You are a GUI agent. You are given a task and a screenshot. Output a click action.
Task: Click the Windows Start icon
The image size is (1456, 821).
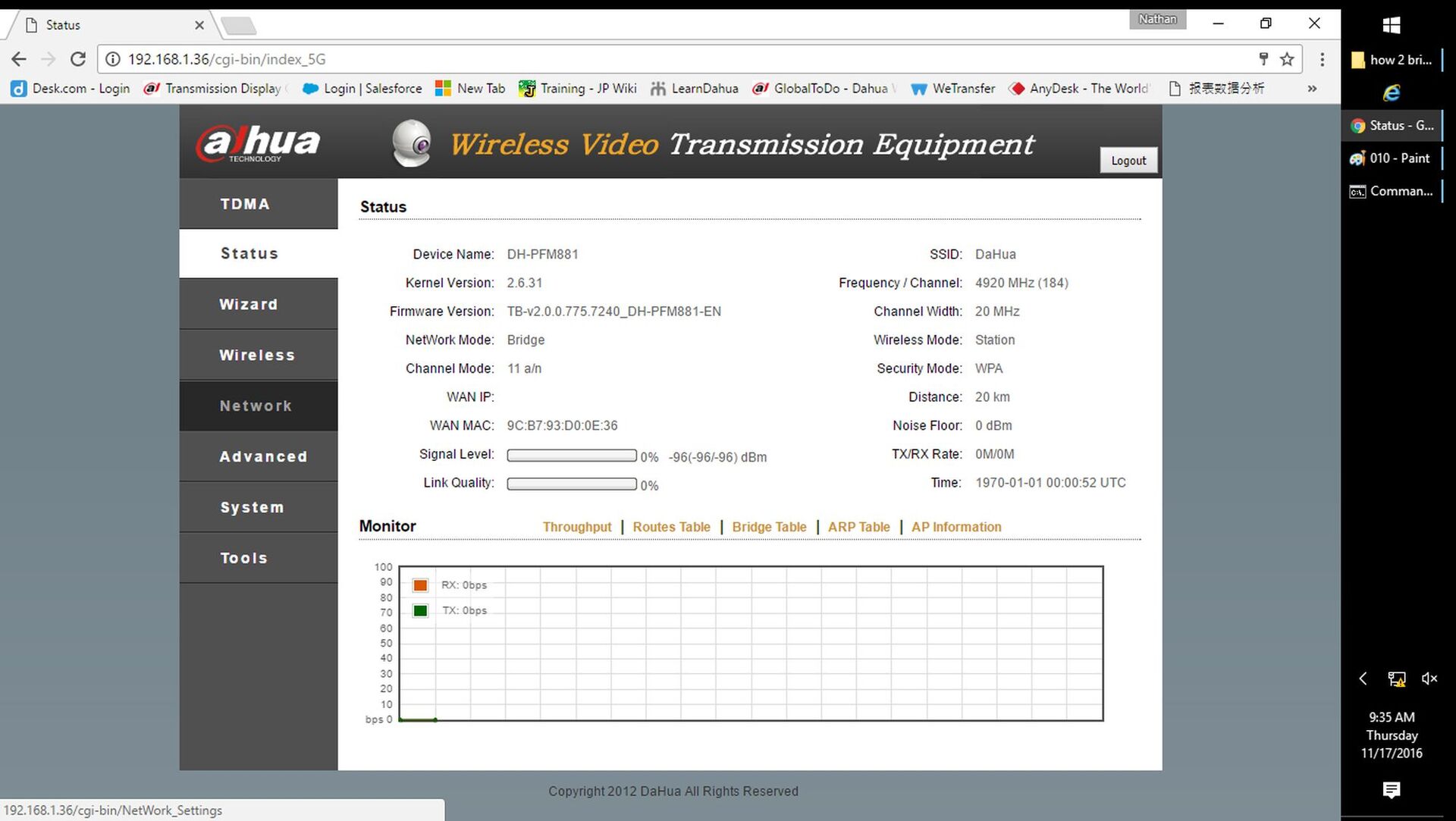[x=1391, y=25]
